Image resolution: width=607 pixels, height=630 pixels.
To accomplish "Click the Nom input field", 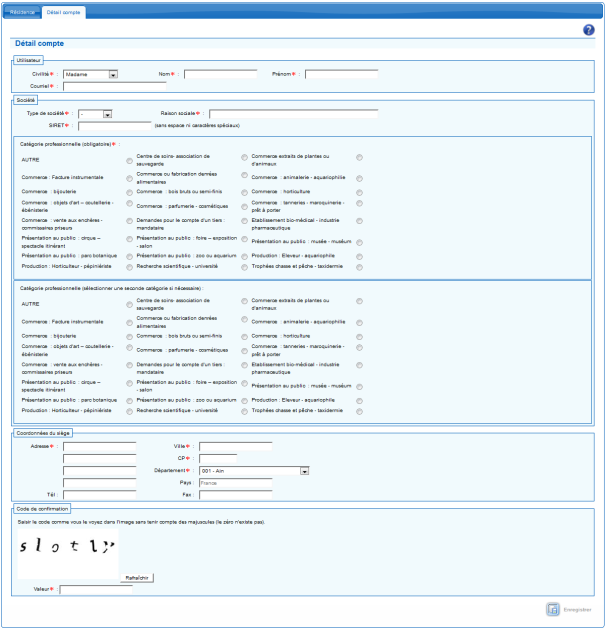I will (x=221, y=74).
